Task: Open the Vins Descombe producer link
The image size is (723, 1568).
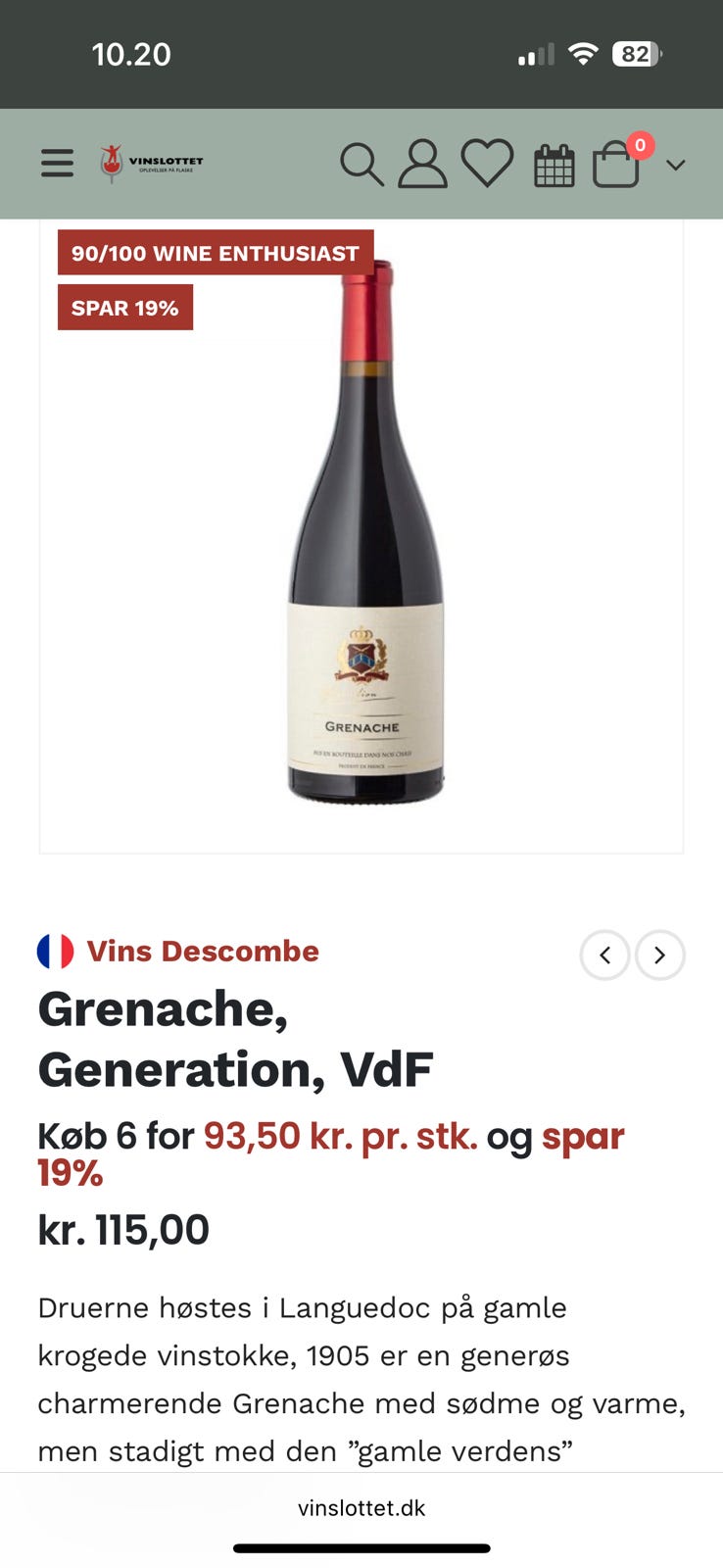Action: [203, 951]
